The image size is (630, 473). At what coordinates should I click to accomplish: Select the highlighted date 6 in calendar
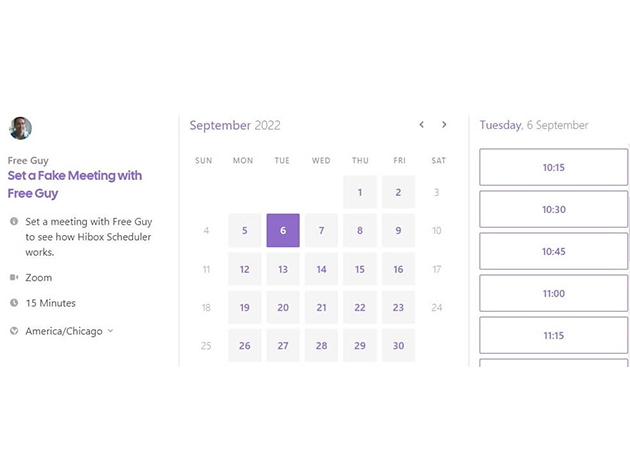point(283,230)
